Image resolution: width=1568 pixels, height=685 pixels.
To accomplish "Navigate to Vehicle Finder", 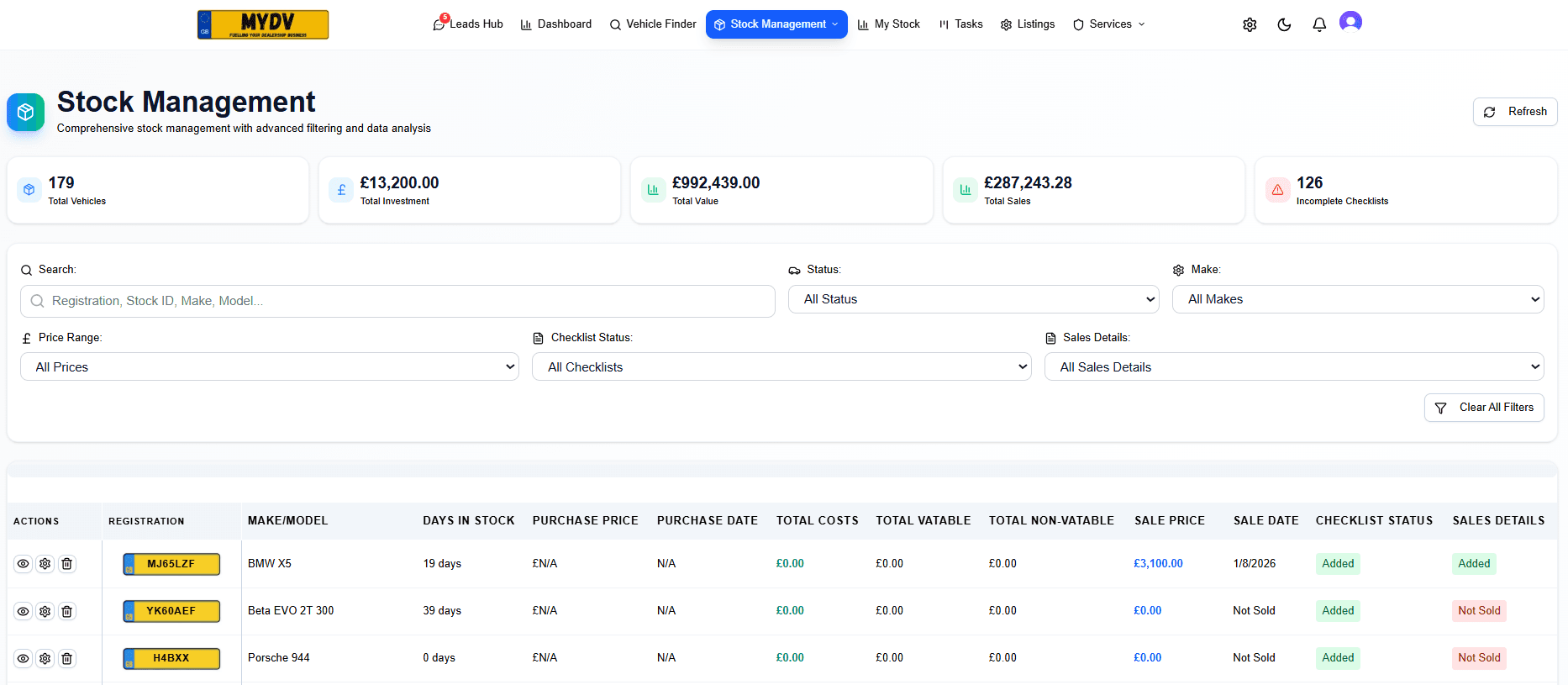I will [653, 24].
